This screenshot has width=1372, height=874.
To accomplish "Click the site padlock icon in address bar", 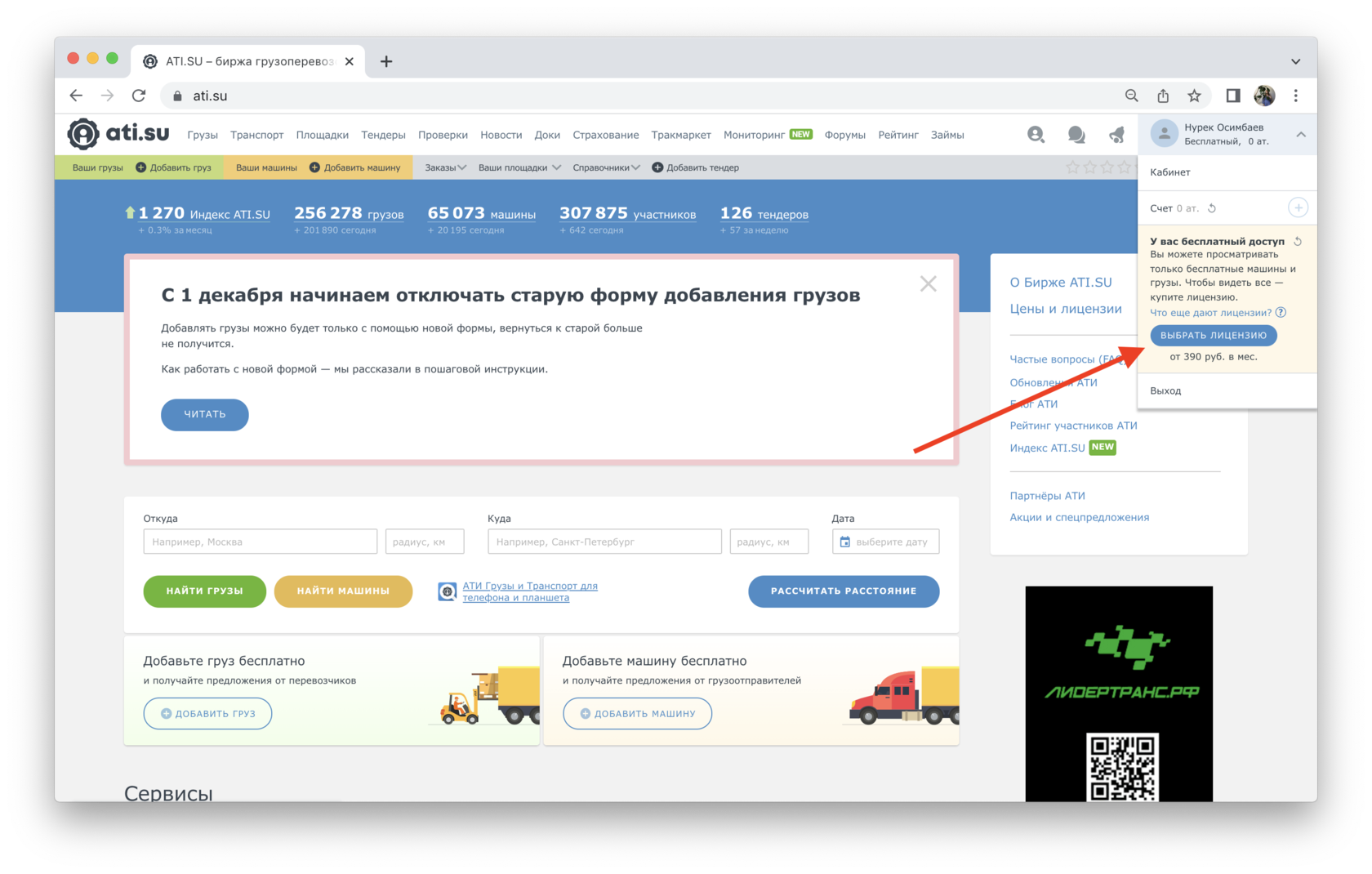I will 177,96.
